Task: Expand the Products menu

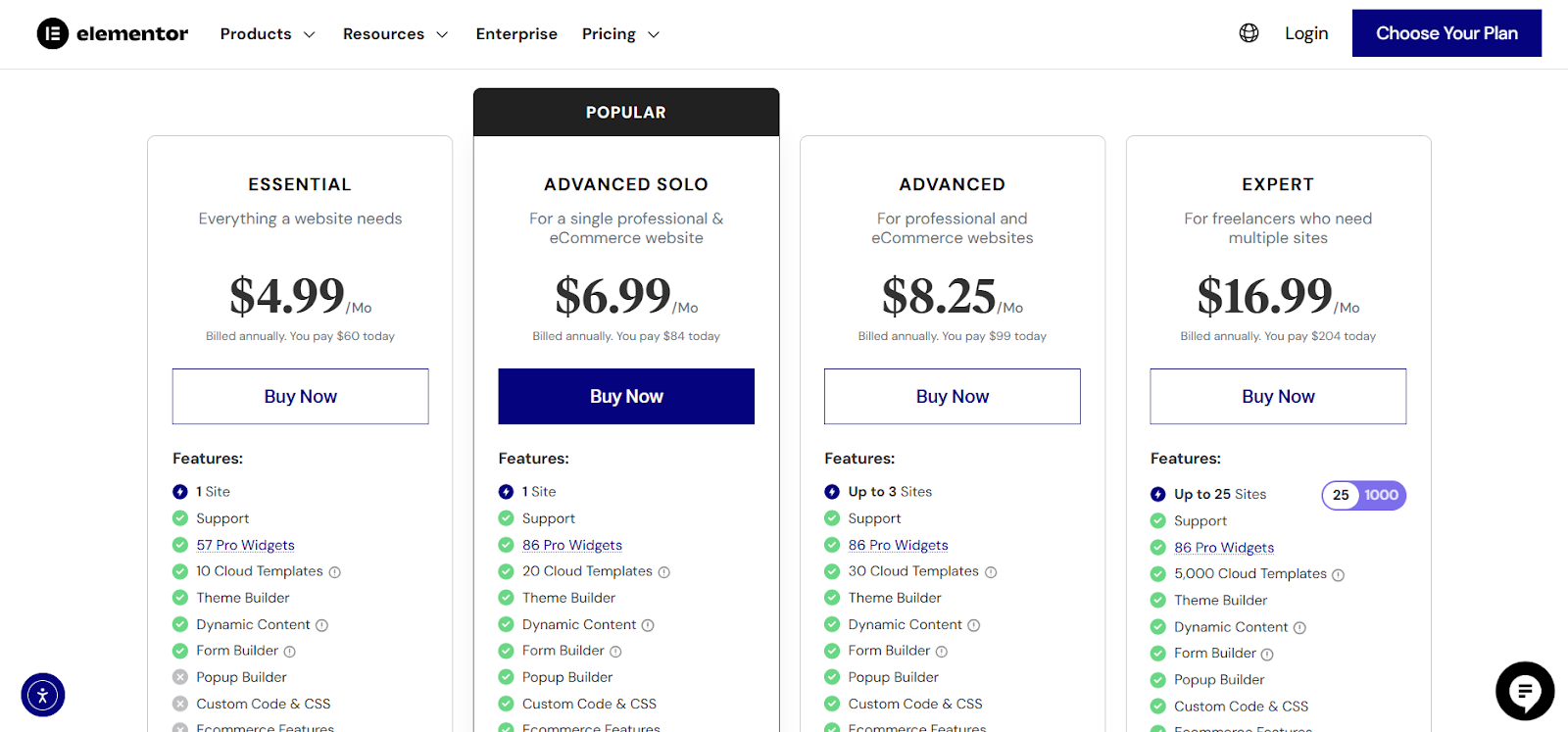Action: tap(268, 34)
